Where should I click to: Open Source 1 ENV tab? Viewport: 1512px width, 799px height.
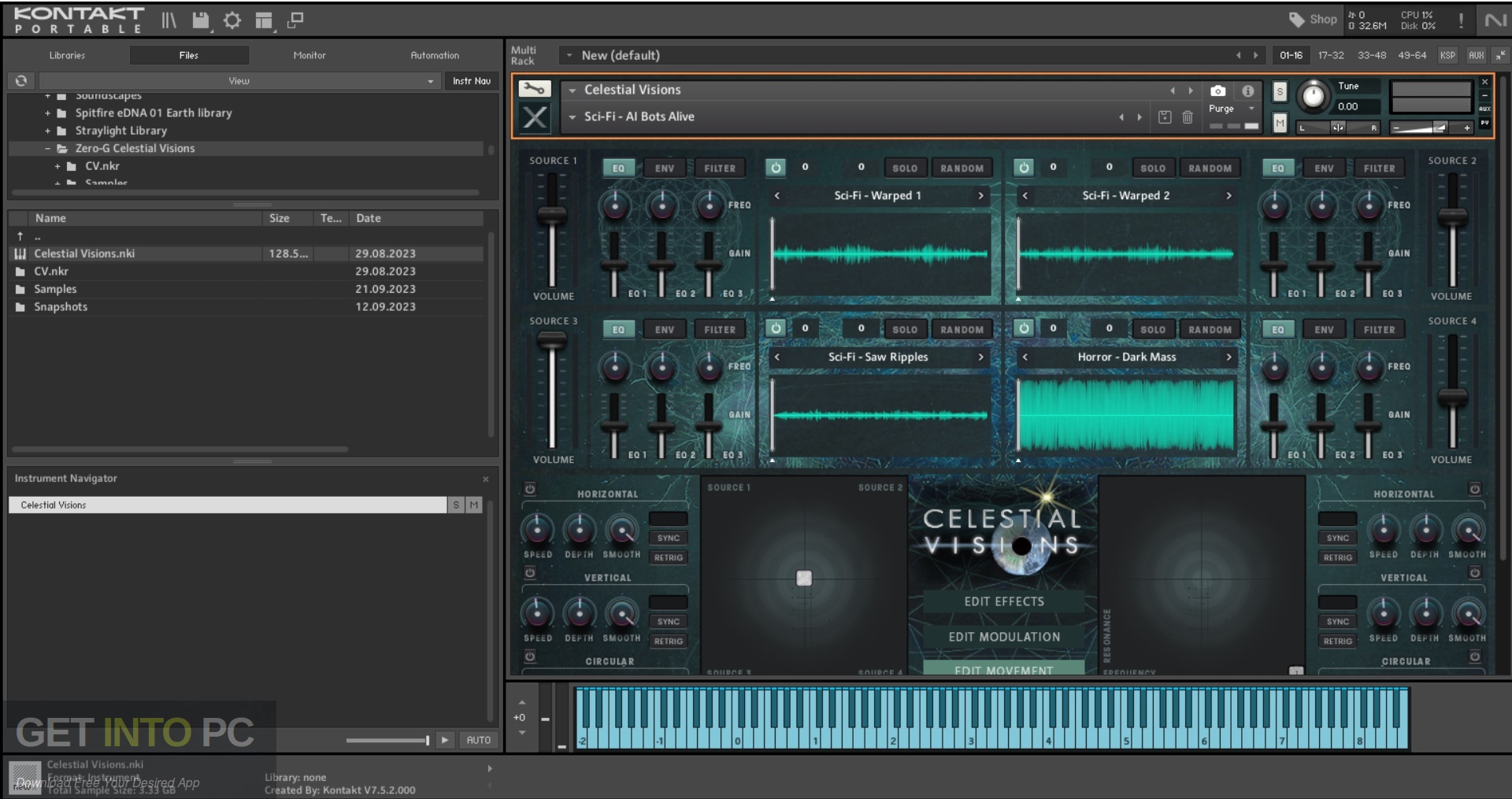coord(665,168)
